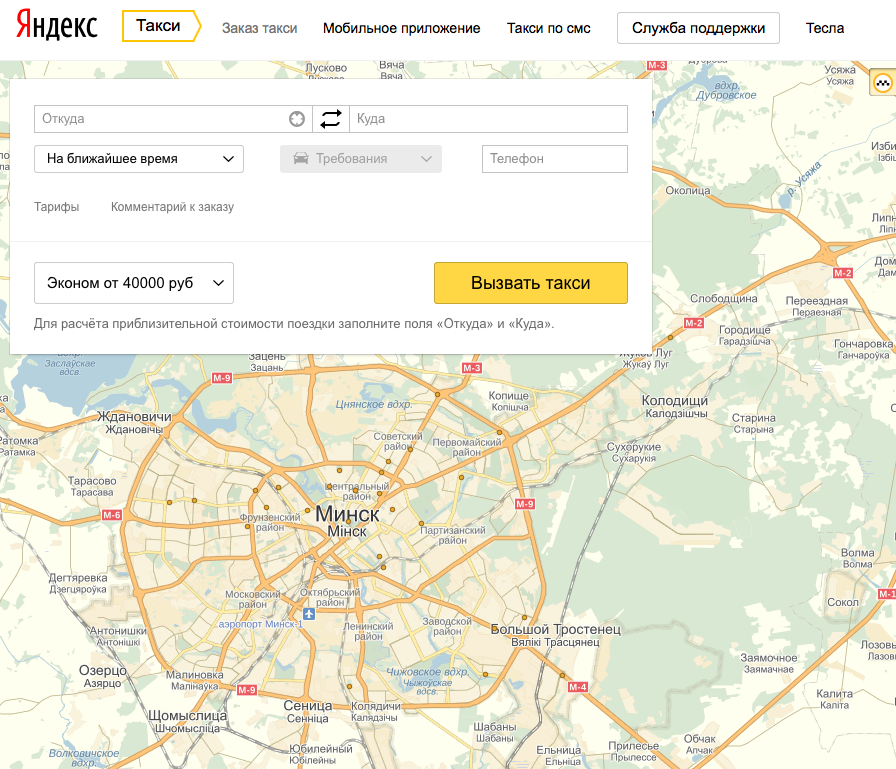Swap the pickup and destination addresses

point(331,119)
